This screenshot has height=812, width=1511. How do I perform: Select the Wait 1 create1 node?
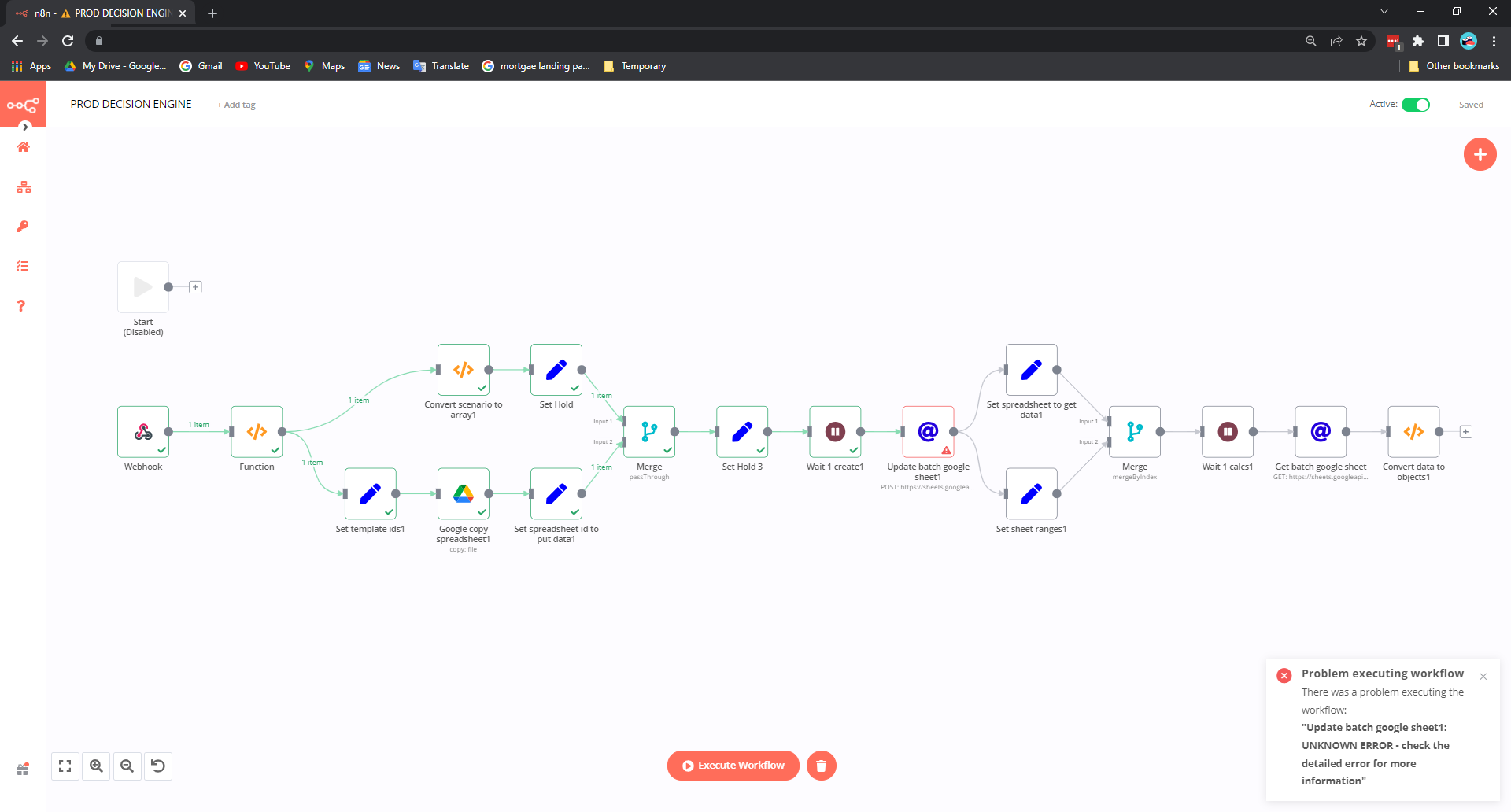[x=835, y=431]
